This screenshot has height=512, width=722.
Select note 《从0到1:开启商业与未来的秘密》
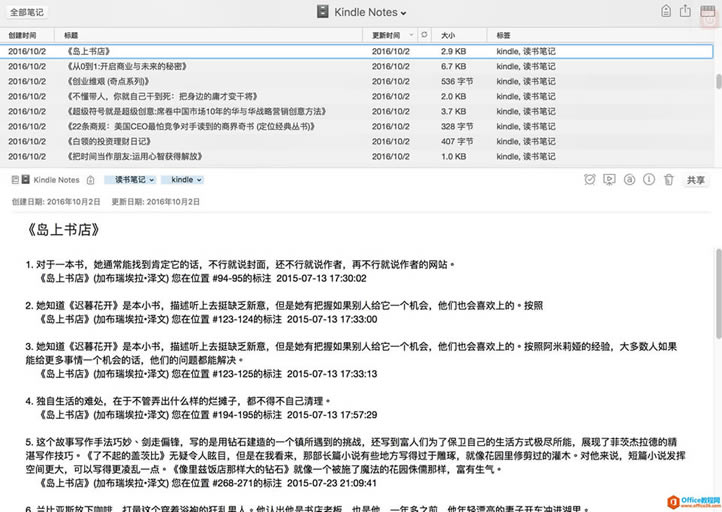point(356,66)
